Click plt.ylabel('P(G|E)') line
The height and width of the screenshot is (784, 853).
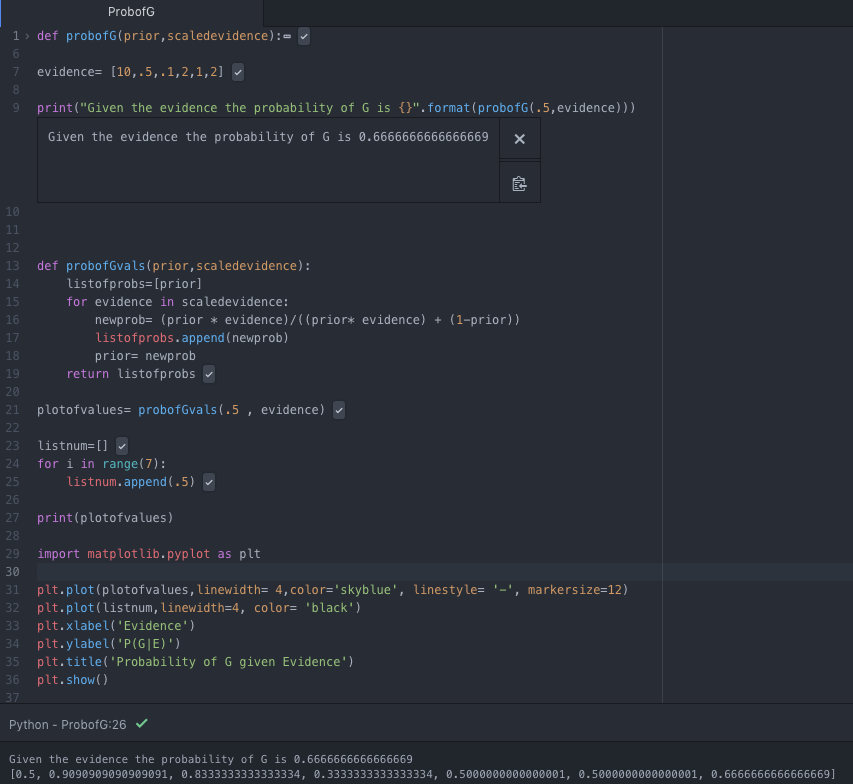click(109, 644)
